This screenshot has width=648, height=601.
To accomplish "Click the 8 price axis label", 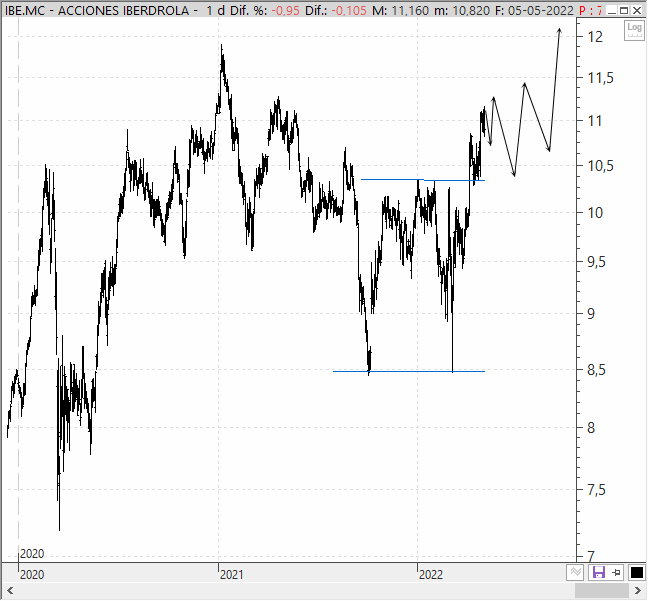I will tap(591, 428).
